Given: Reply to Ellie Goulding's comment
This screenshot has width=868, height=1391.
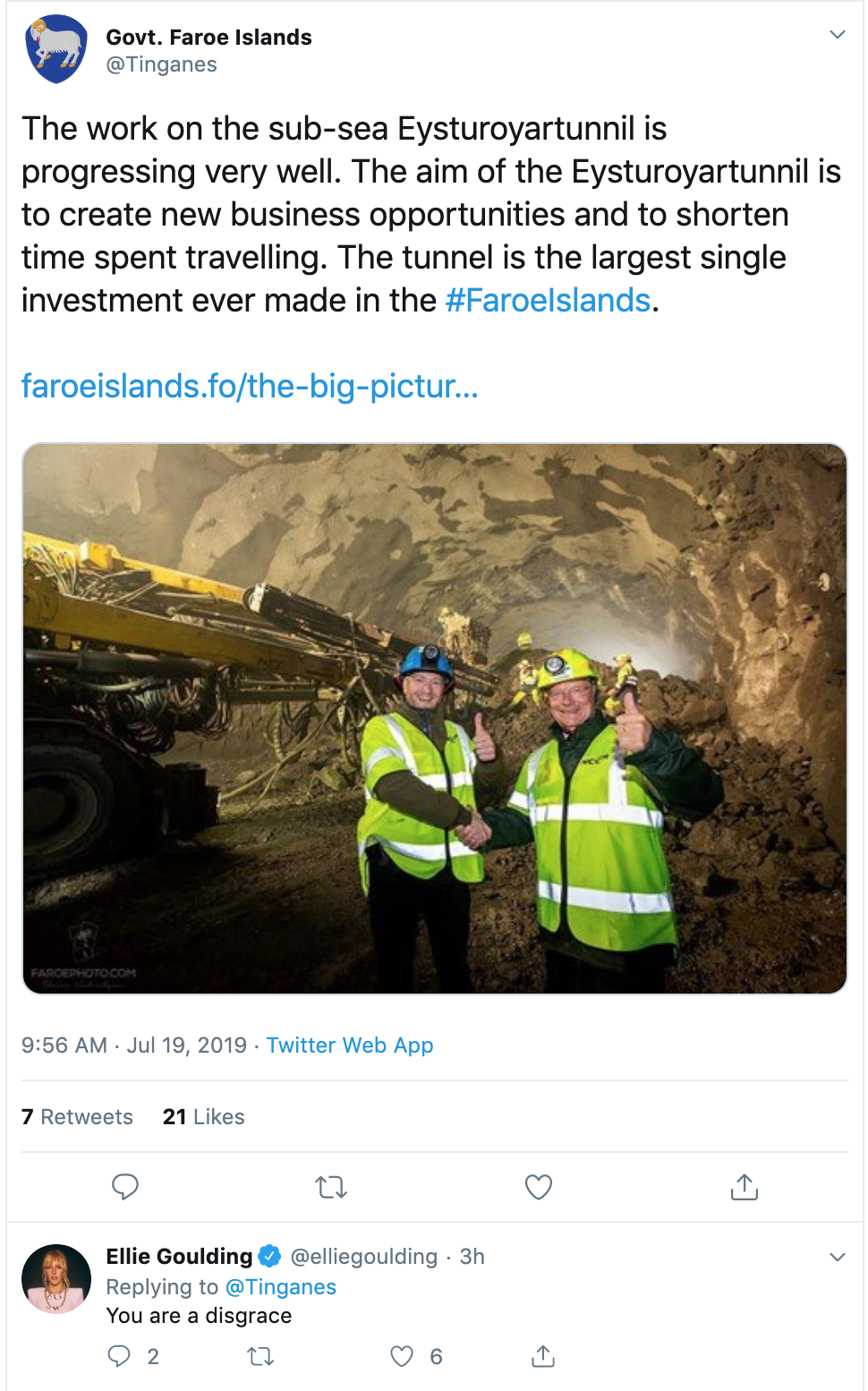Looking at the screenshot, I should (x=119, y=1356).
